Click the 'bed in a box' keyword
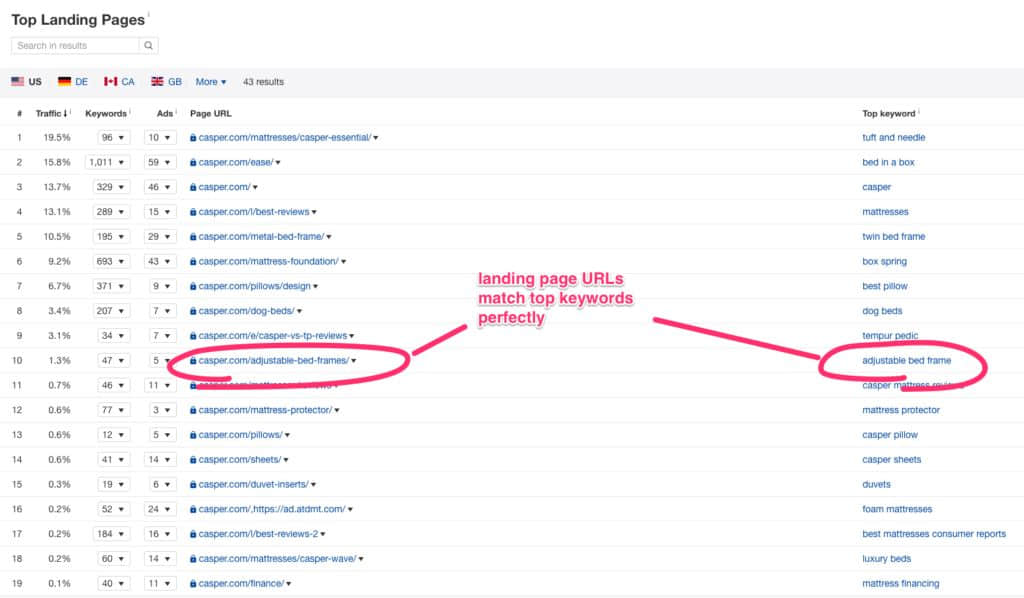 (888, 163)
